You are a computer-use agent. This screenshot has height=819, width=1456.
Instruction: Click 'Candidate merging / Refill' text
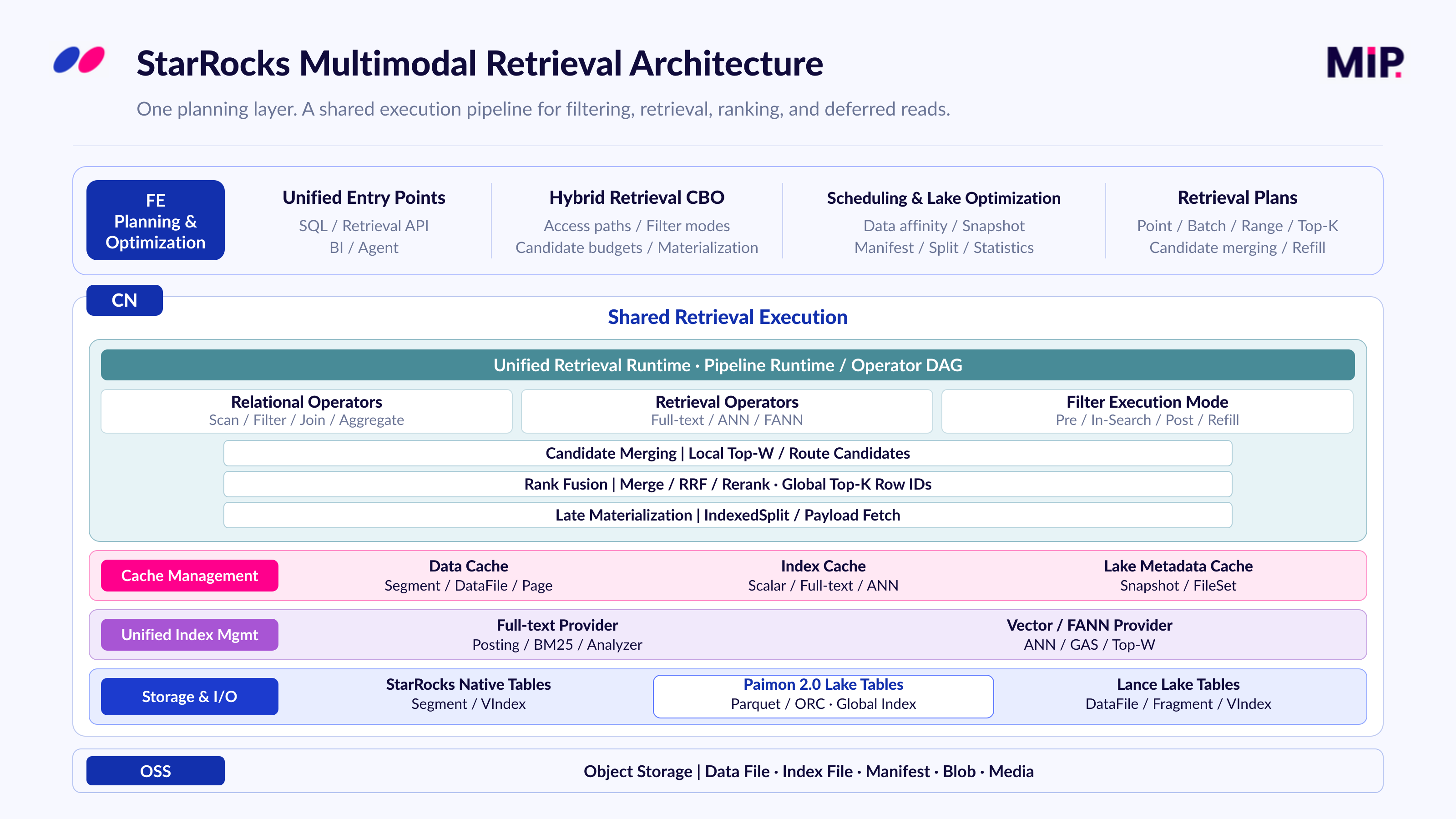click(x=1238, y=248)
